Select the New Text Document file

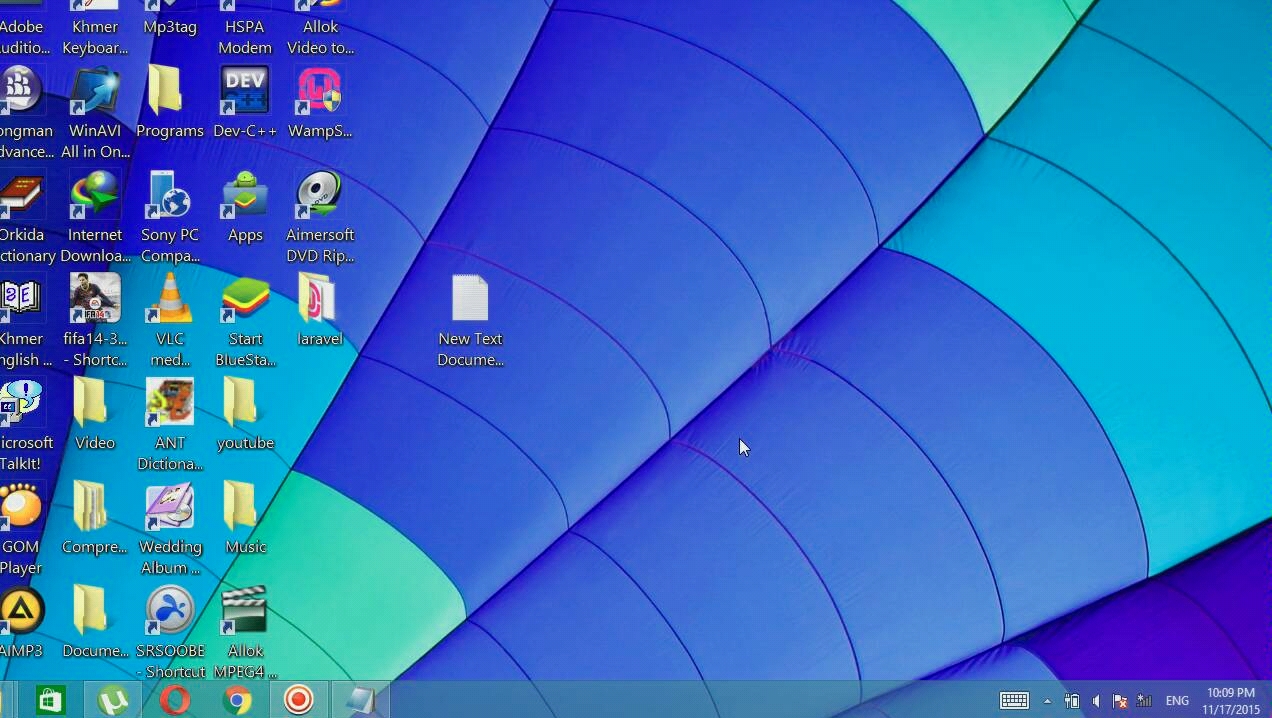[470, 320]
